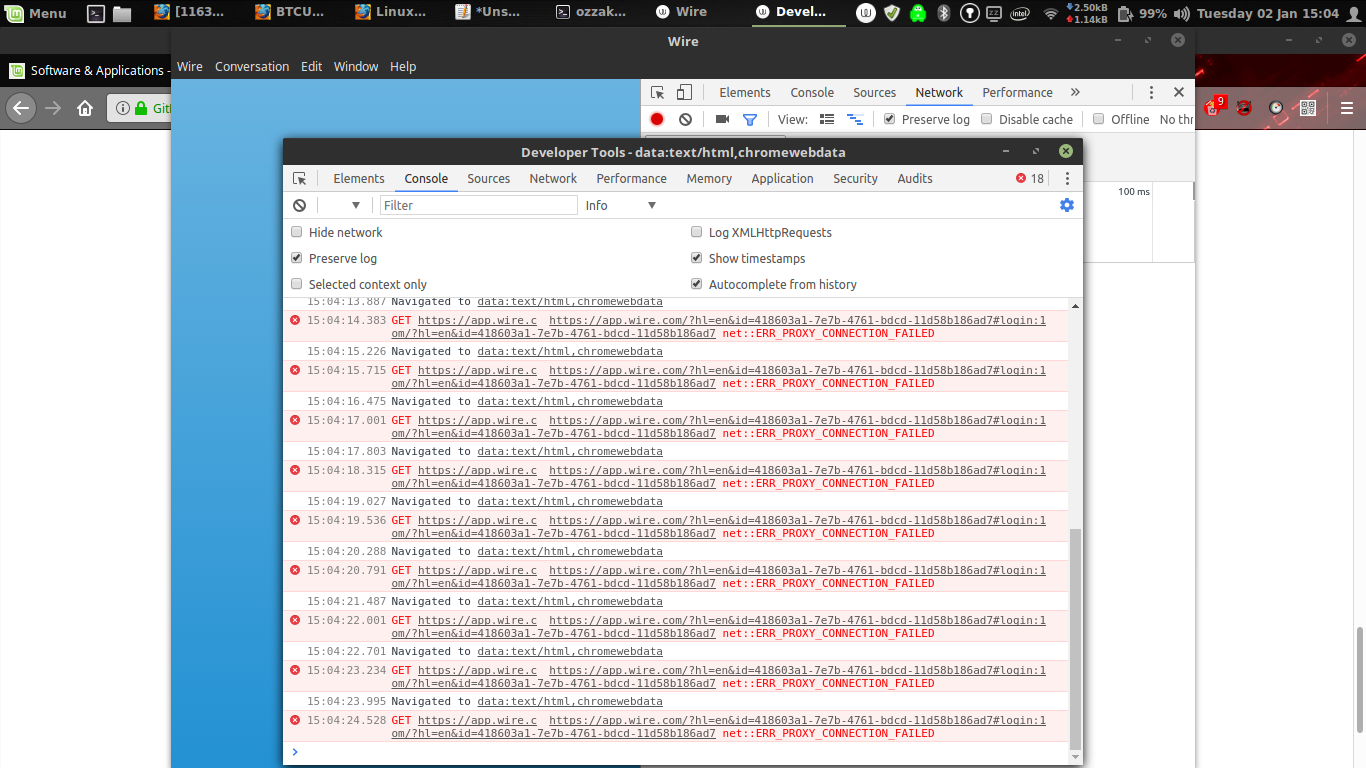This screenshot has width=1366, height=768.
Task: Enable Log XMLHttpRequests checkbox
Action: (697, 232)
